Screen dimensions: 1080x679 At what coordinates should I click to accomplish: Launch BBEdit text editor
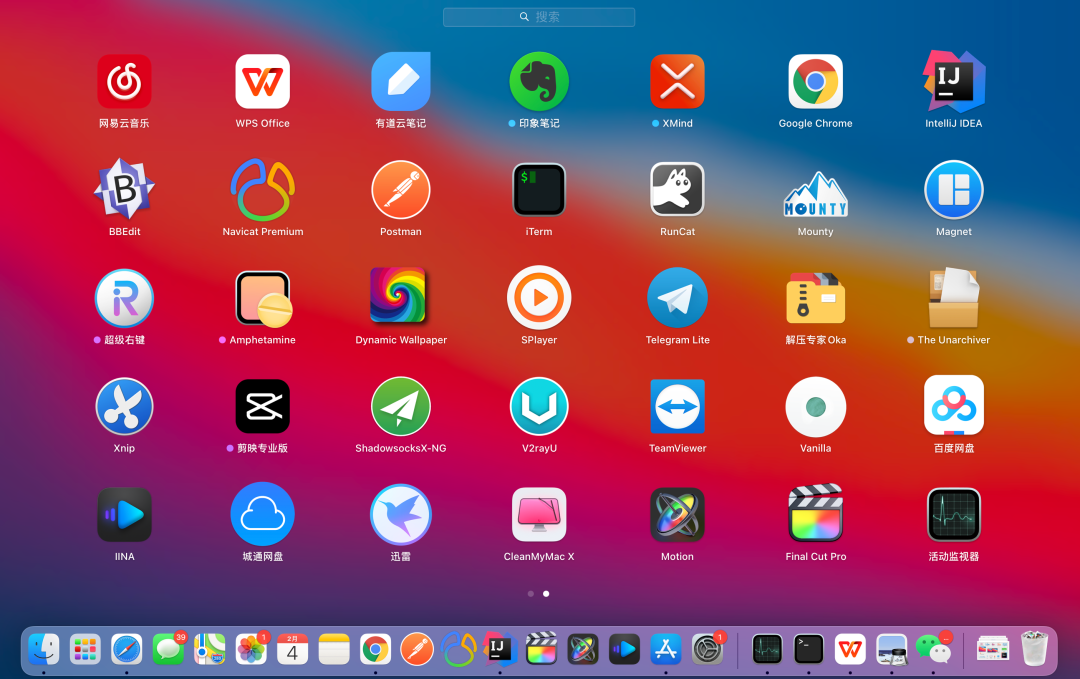[124, 189]
